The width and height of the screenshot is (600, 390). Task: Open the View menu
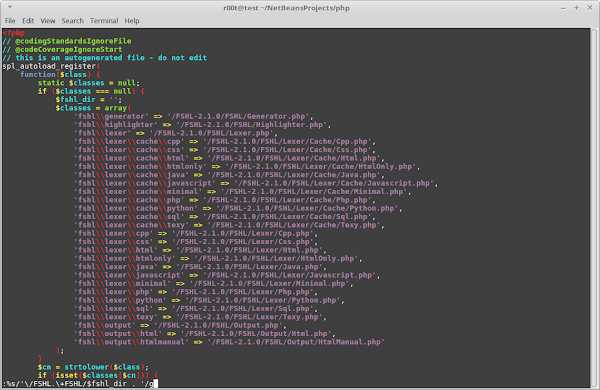48,21
